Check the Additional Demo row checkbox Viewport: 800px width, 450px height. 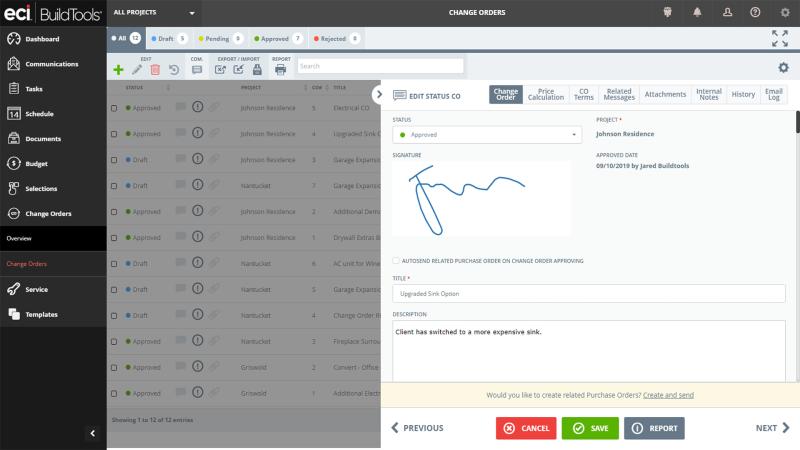(x=114, y=212)
